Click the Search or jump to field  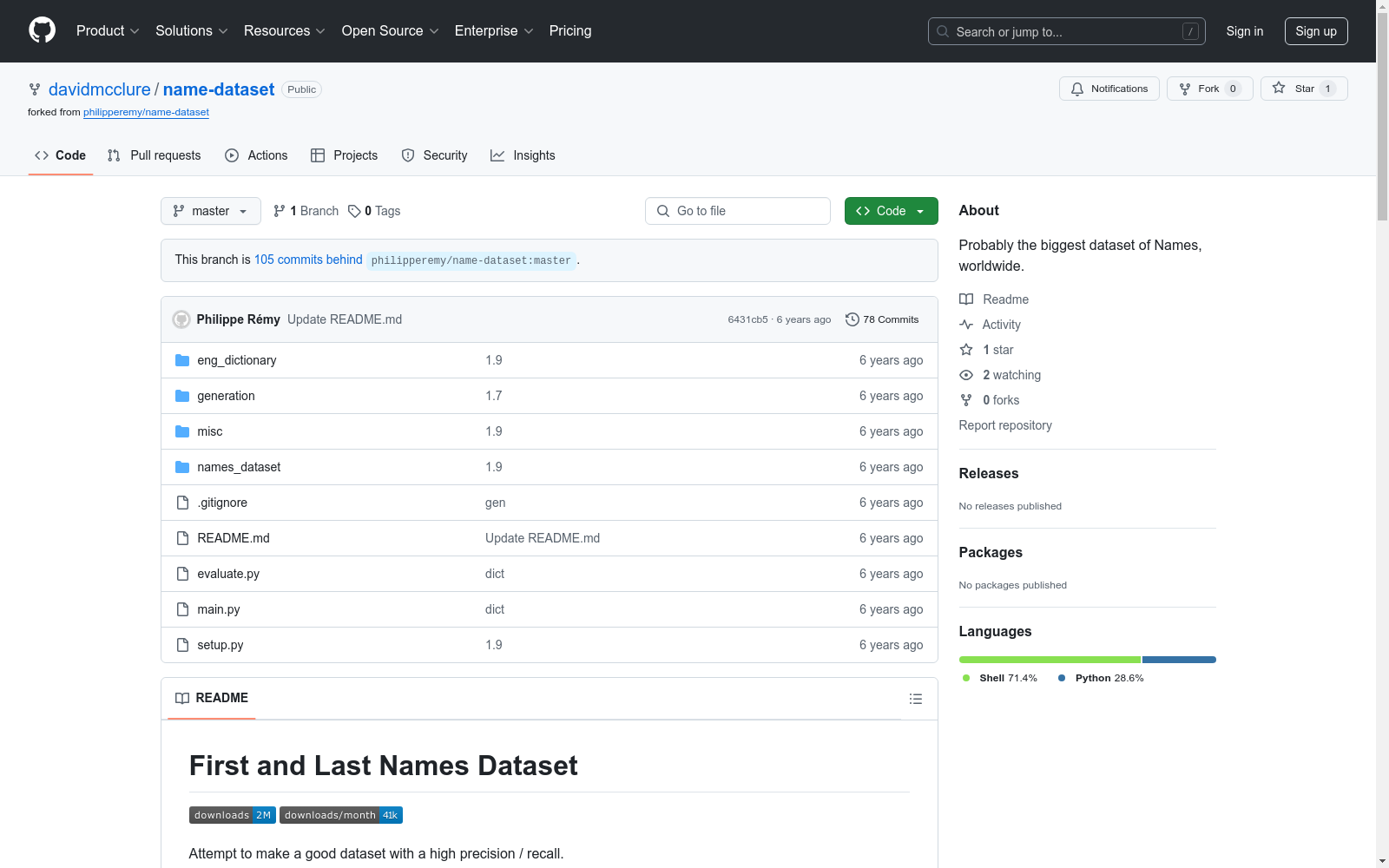point(1067,31)
